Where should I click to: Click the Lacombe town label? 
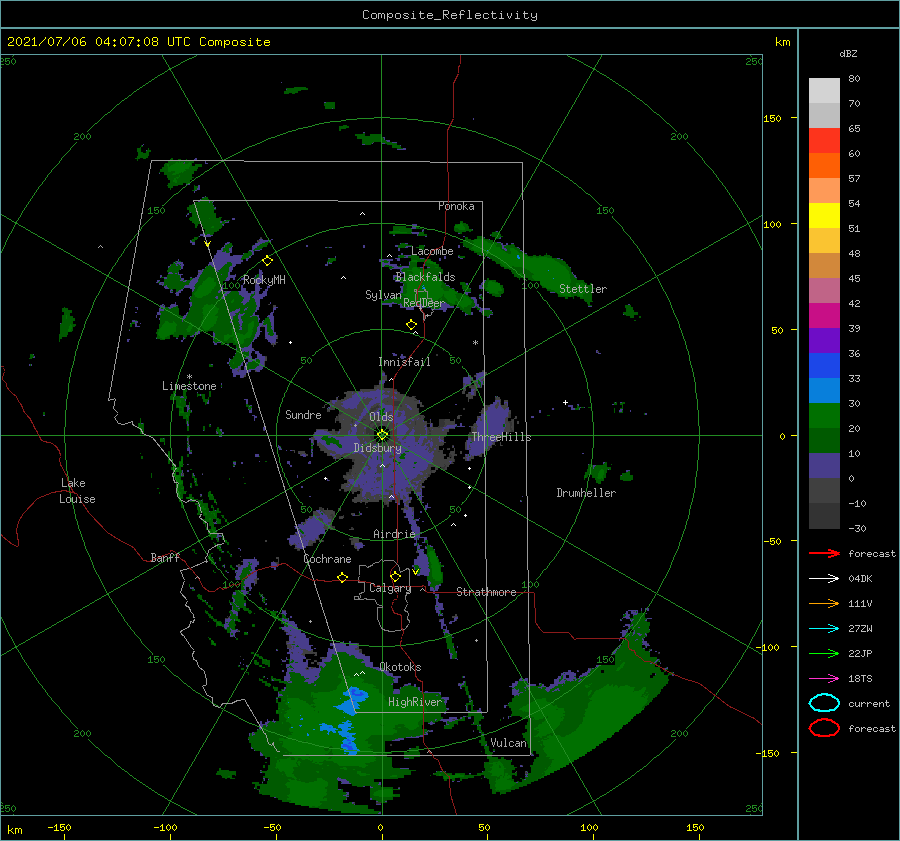point(432,251)
